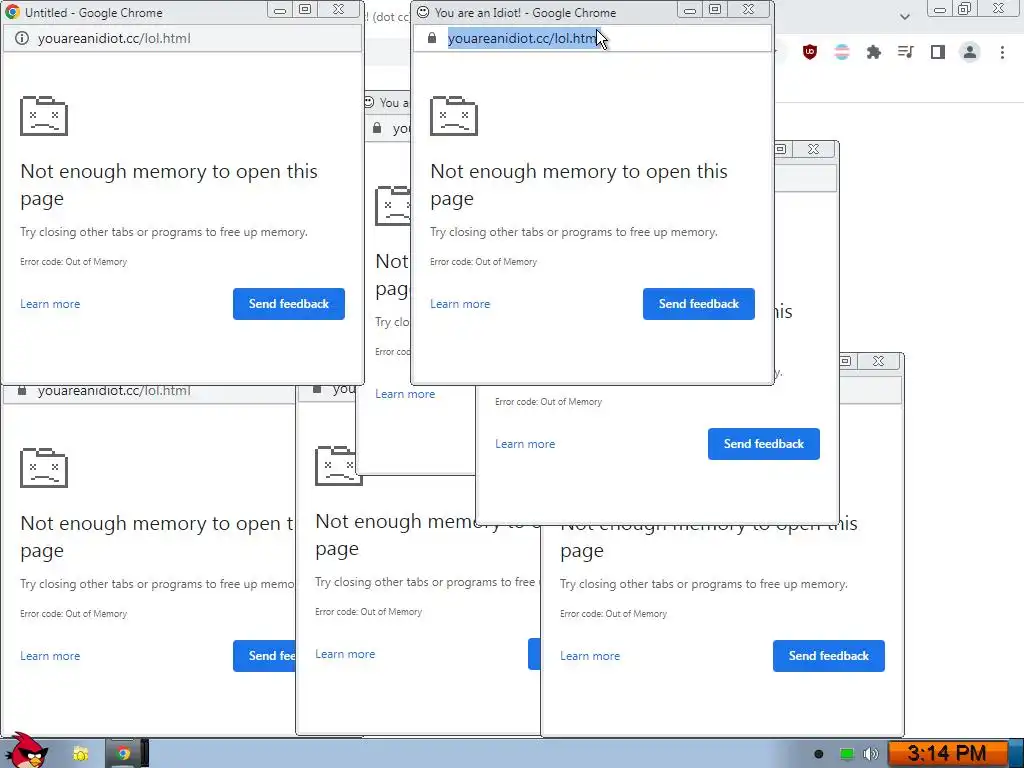The width and height of the screenshot is (1024, 768).
Task: Click 'Error code: Out of Memory' in Untitled window
Action: pyautogui.click(x=74, y=262)
